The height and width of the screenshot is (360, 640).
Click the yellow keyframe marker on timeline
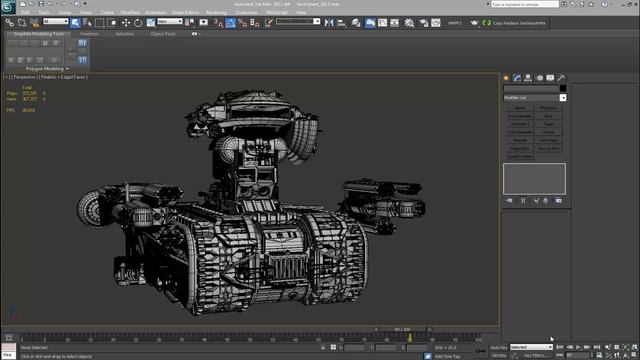[x=409, y=338]
